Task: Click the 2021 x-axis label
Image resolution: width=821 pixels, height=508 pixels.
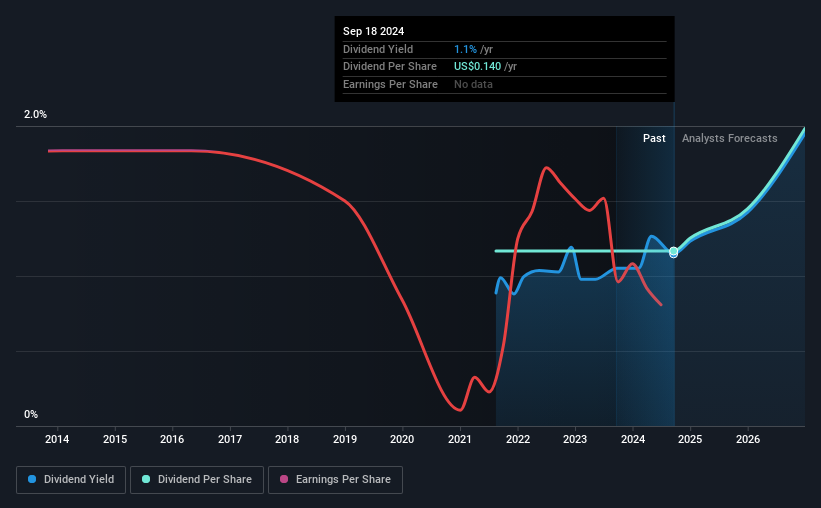Action: (460, 439)
